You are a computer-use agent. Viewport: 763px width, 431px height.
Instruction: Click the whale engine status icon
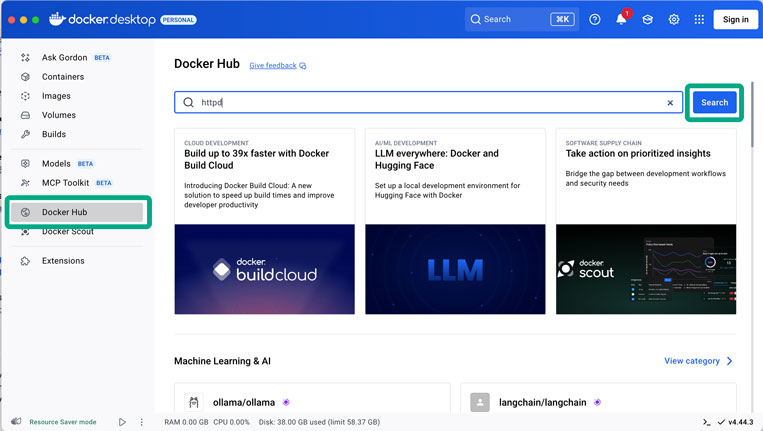[16, 422]
